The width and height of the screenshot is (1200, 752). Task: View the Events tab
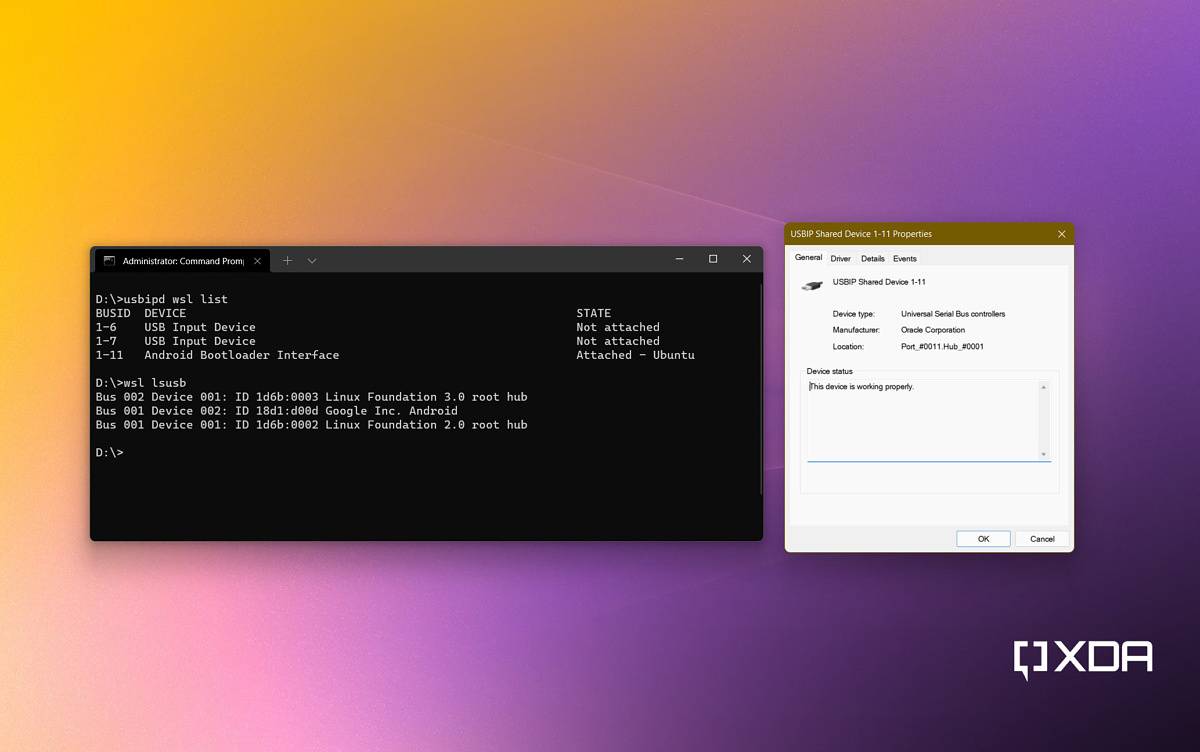click(x=904, y=259)
